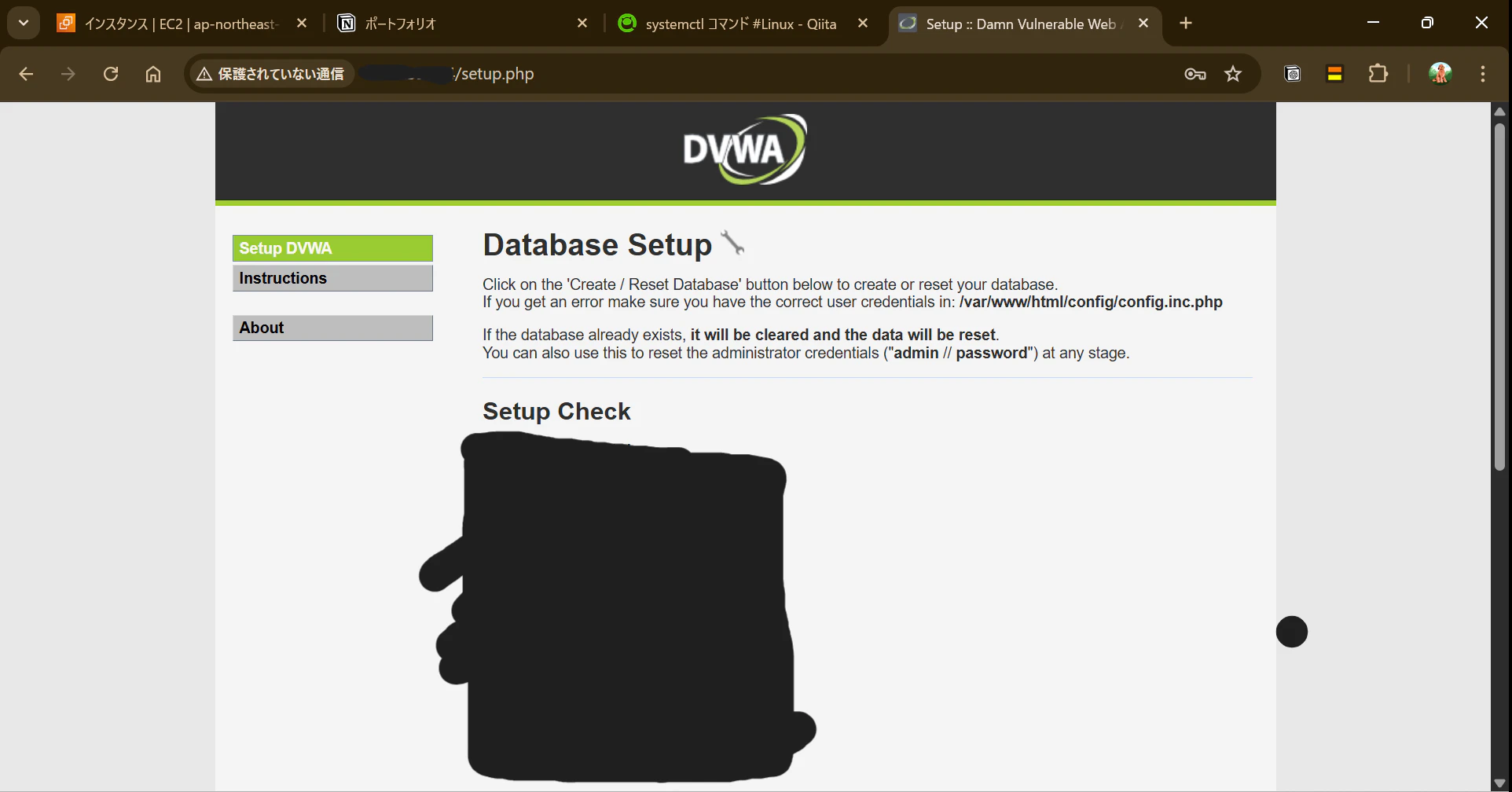The height and width of the screenshot is (792, 1512).
Task: Open the orange striped extension icon
Action: [1334, 74]
